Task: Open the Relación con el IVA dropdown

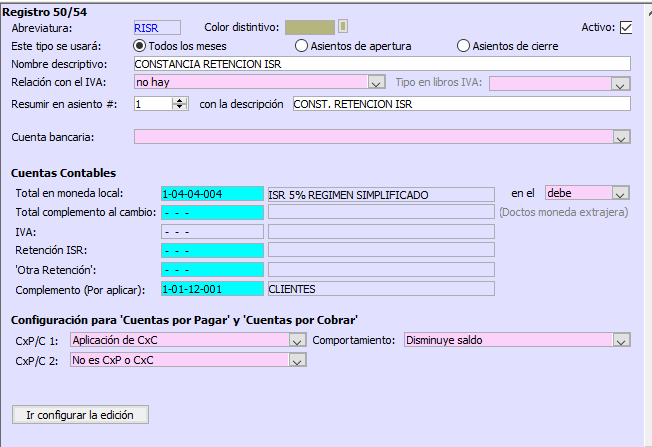Action: click(x=376, y=83)
